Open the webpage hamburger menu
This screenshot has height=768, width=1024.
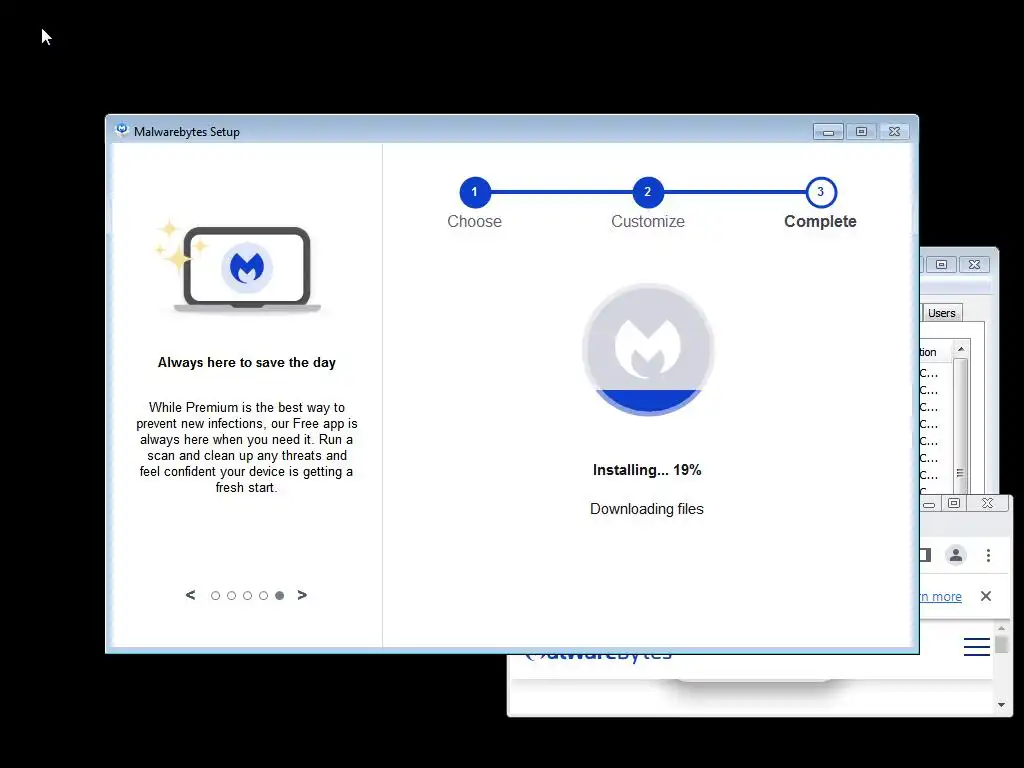[x=977, y=647]
